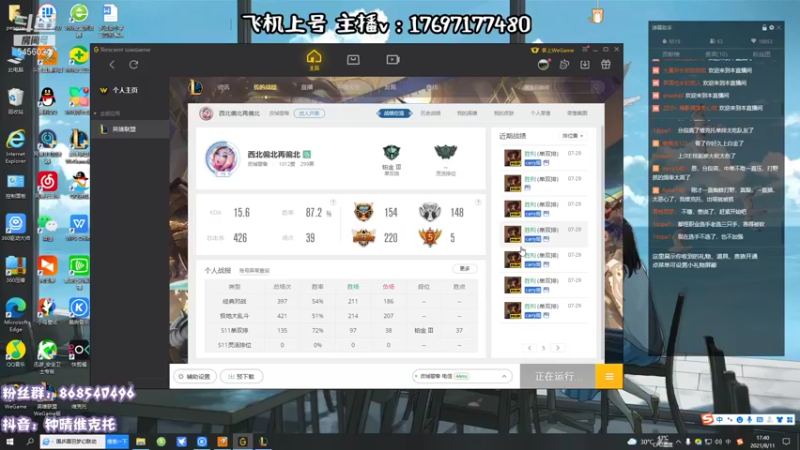Click the badge icon next to 220
This screenshot has width=800, height=450.
coord(363,237)
